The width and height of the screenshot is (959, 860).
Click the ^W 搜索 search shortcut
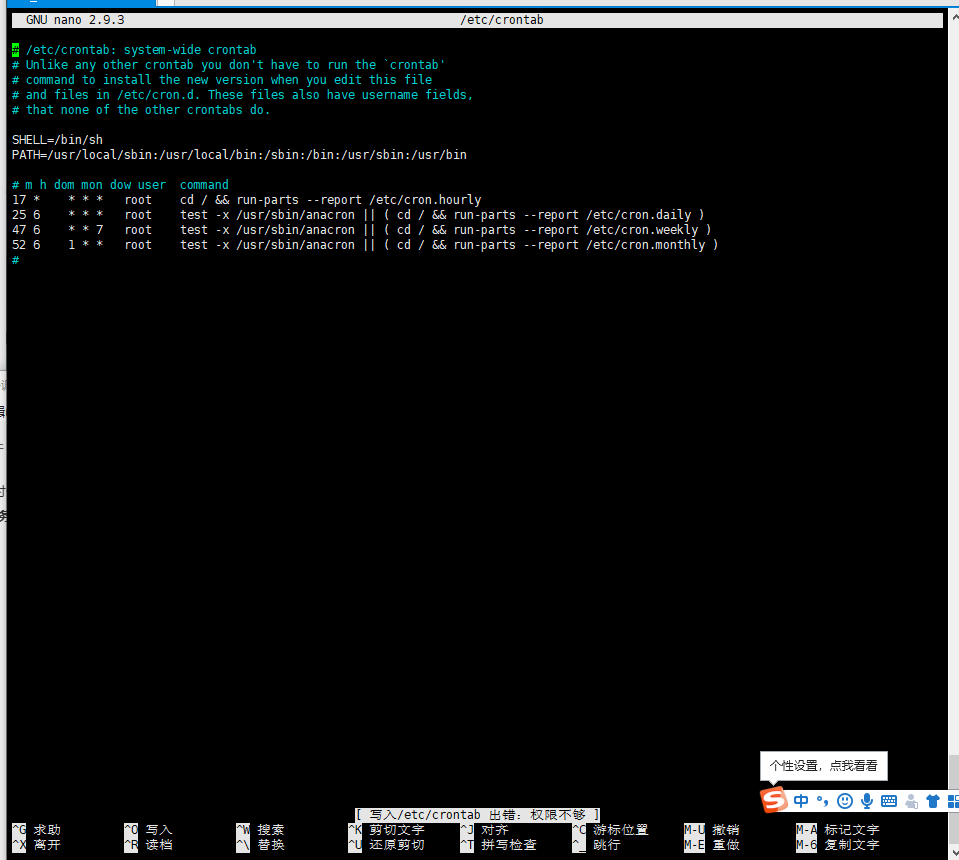point(261,829)
